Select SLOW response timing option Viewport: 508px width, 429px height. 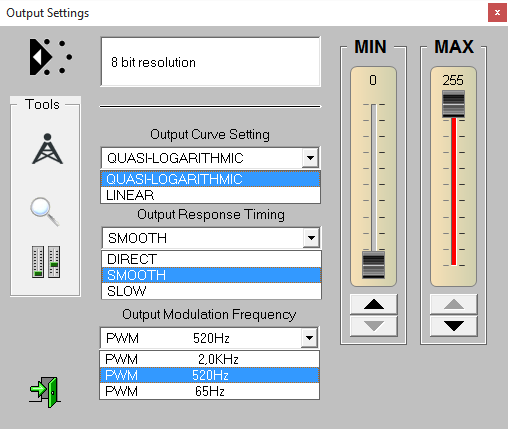pyautogui.click(x=211, y=291)
